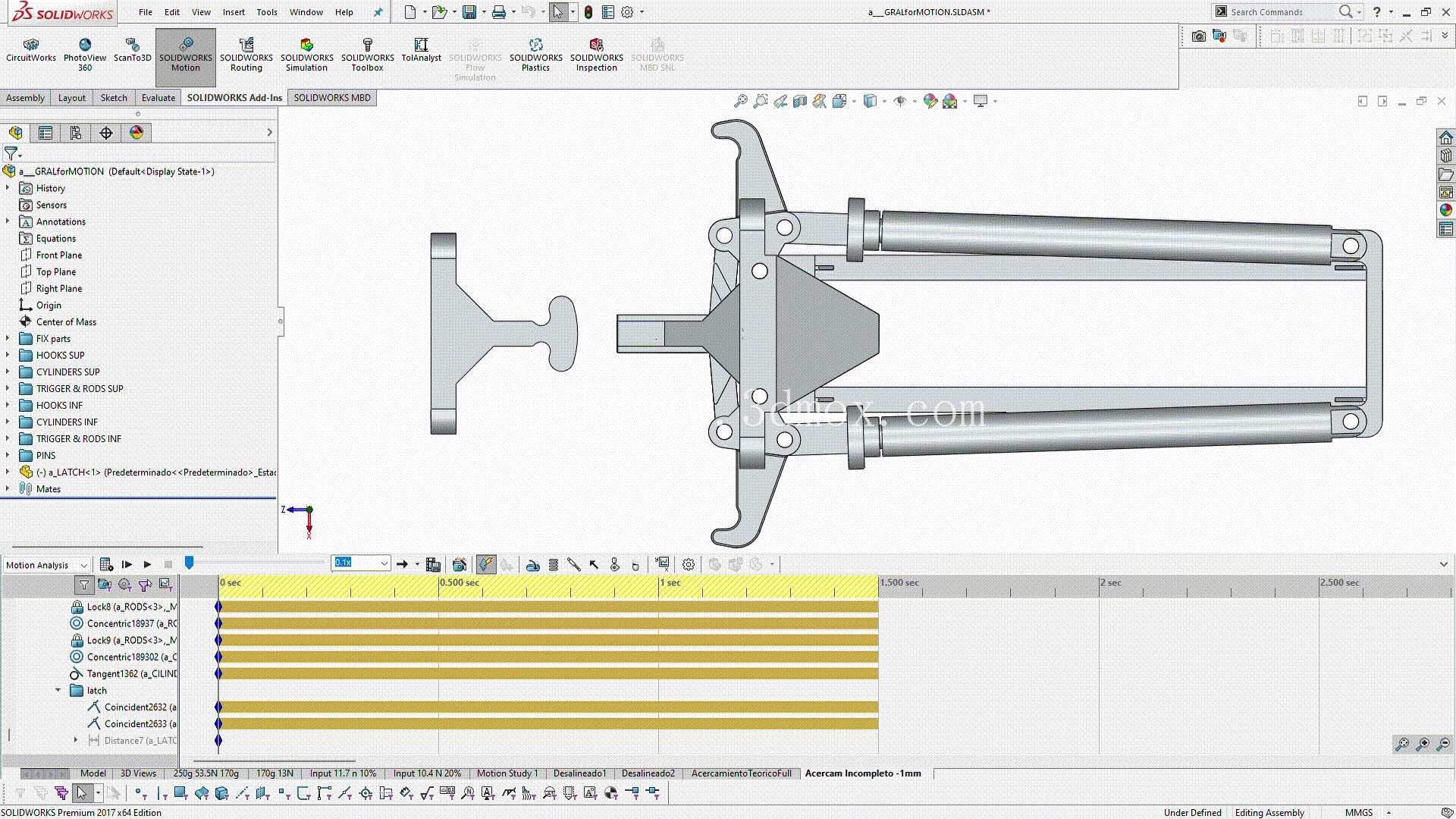Toggle the SOLIDWORKS Toolbox add-in
Viewport: 1456px width, 819px height.
pos(367,53)
